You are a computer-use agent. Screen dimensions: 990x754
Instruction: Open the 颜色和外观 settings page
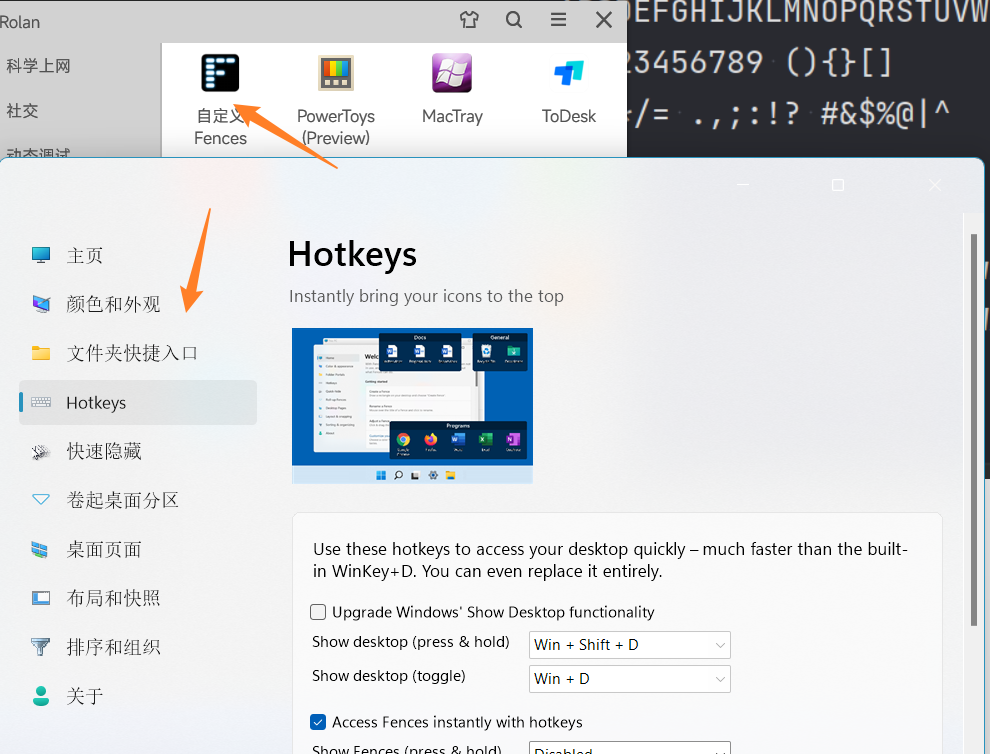(x=138, y=304)
